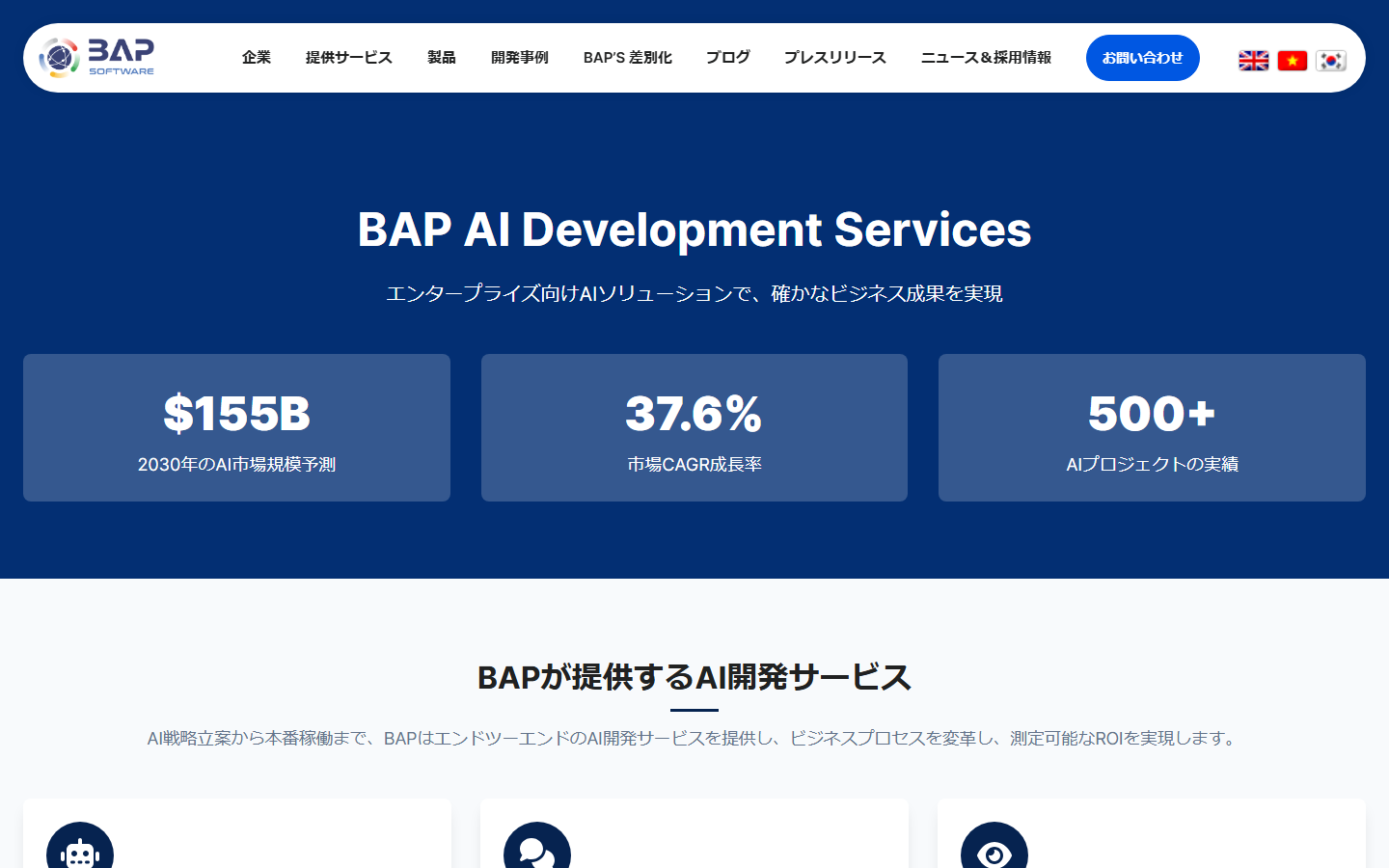Open ニュース＆採用情報 menu
Screen dimensions: 1389x868
(x=986, y=58)
